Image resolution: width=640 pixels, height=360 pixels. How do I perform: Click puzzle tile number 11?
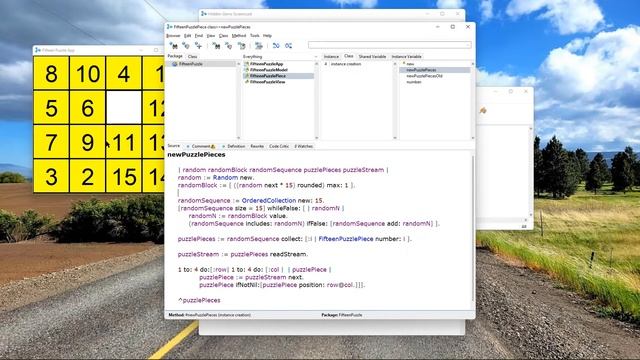pyautogui.click(x=124, y=142)
